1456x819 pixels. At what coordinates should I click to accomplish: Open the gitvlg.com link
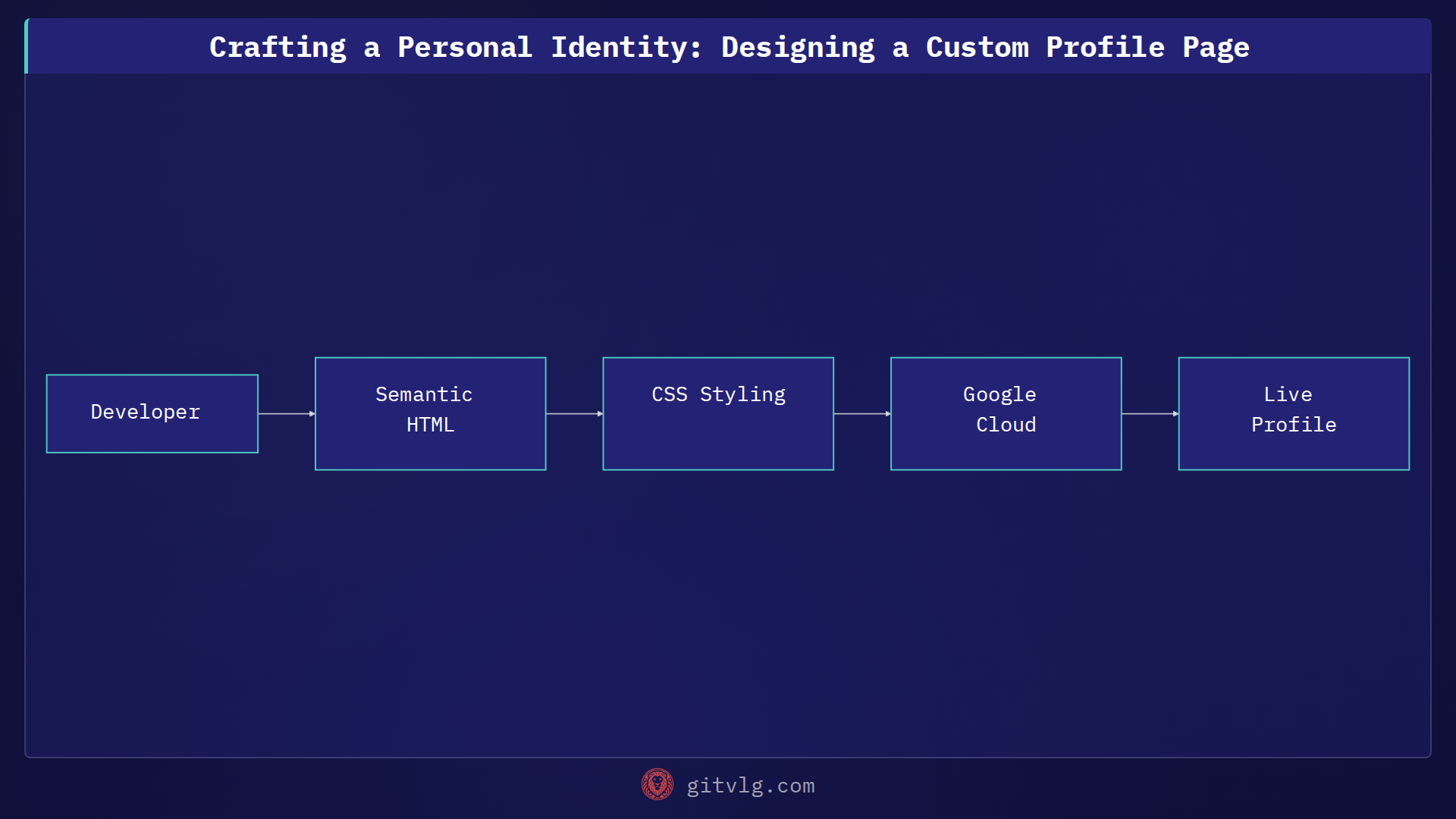pos(750,786)
